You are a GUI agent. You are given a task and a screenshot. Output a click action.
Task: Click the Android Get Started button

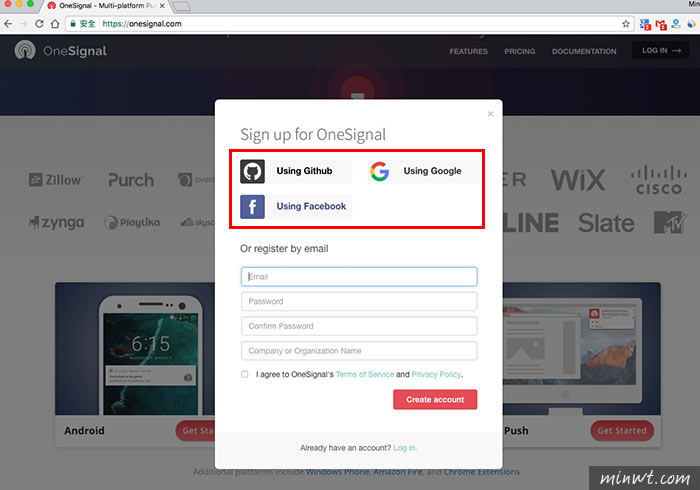(196, 431)
